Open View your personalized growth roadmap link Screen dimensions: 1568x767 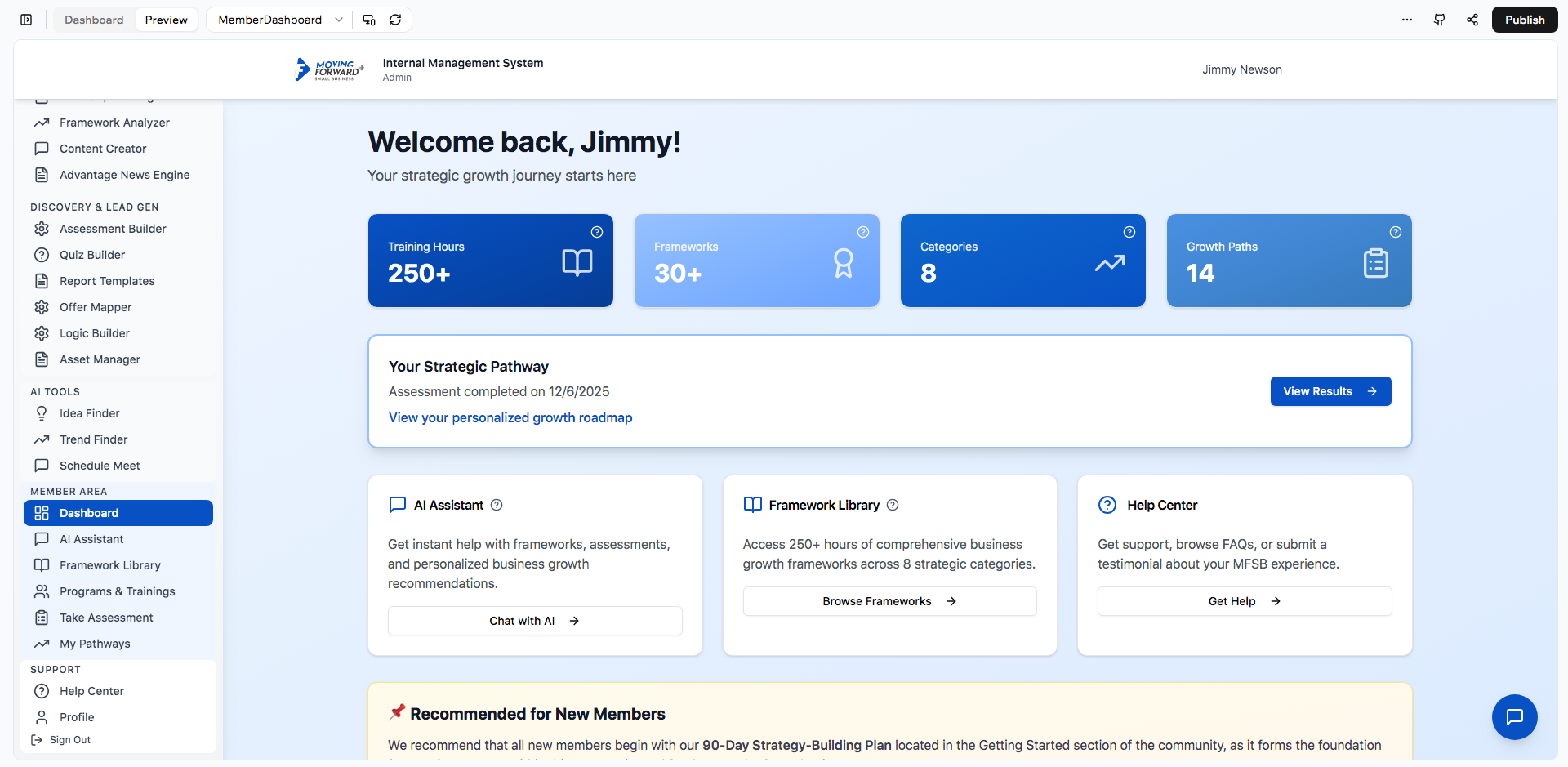[x=510, y=417]
